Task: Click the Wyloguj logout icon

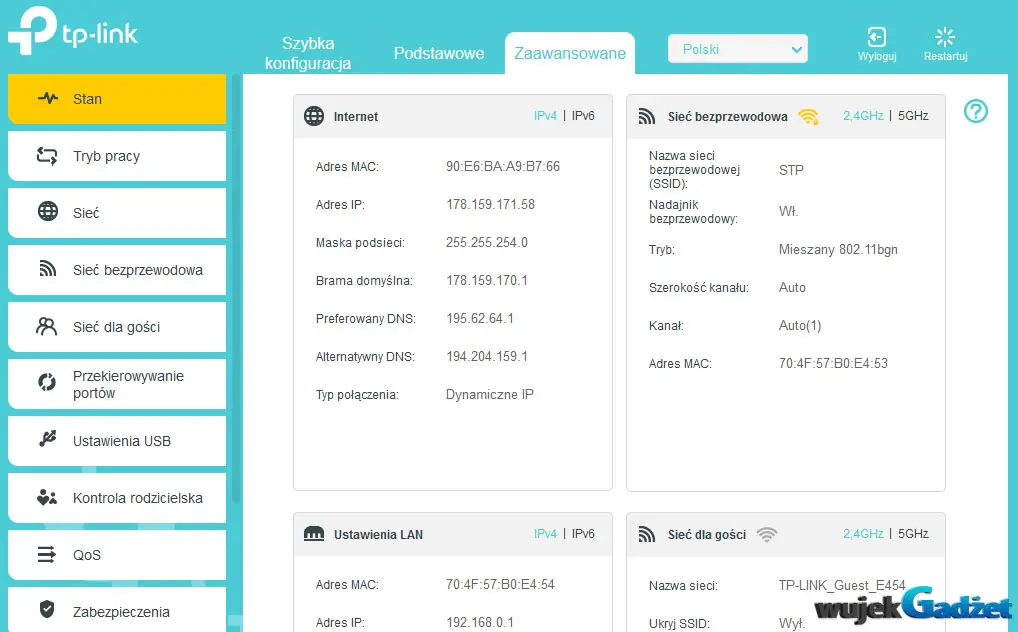Action: coord(876,37)
